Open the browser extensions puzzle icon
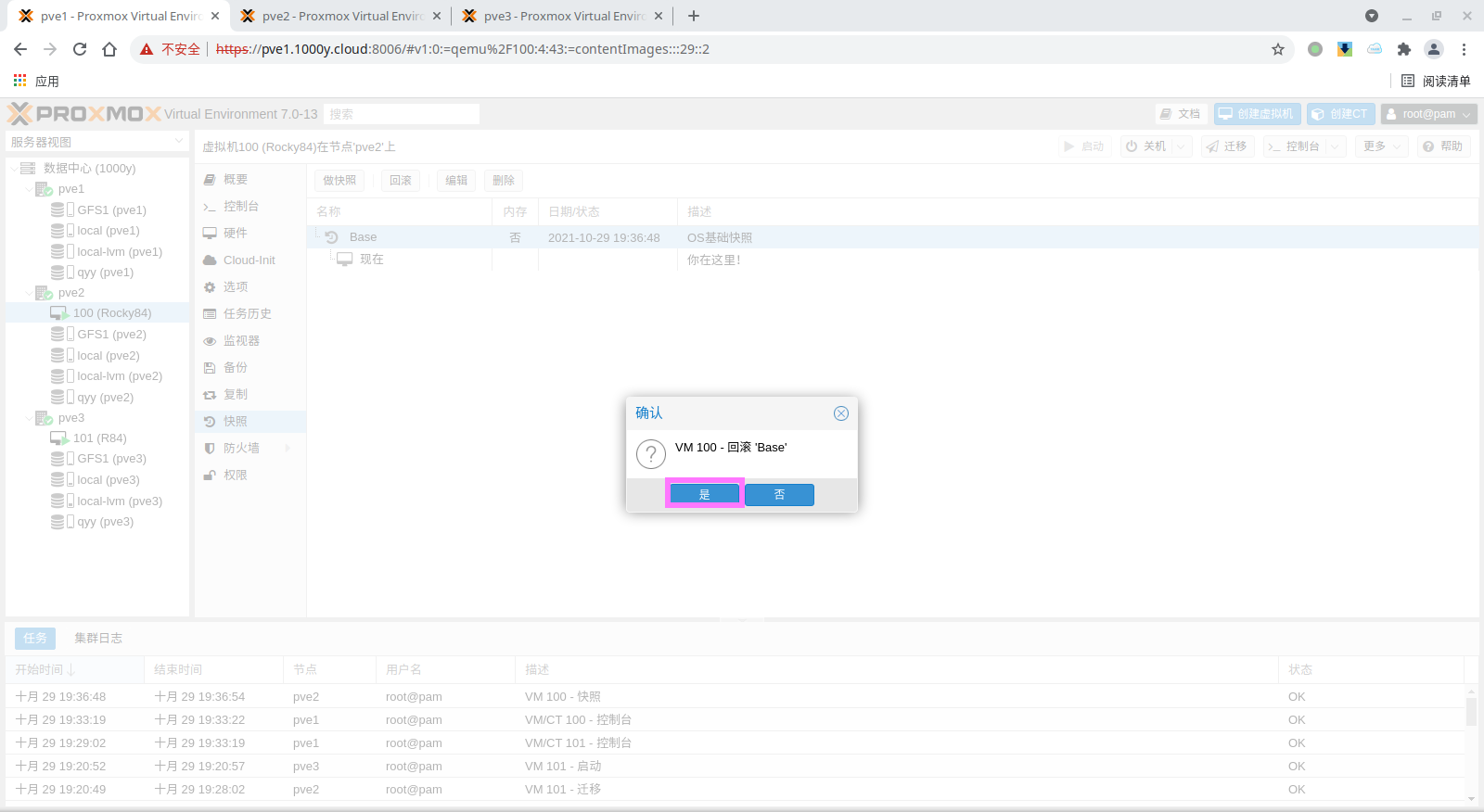 point(1403,49)
